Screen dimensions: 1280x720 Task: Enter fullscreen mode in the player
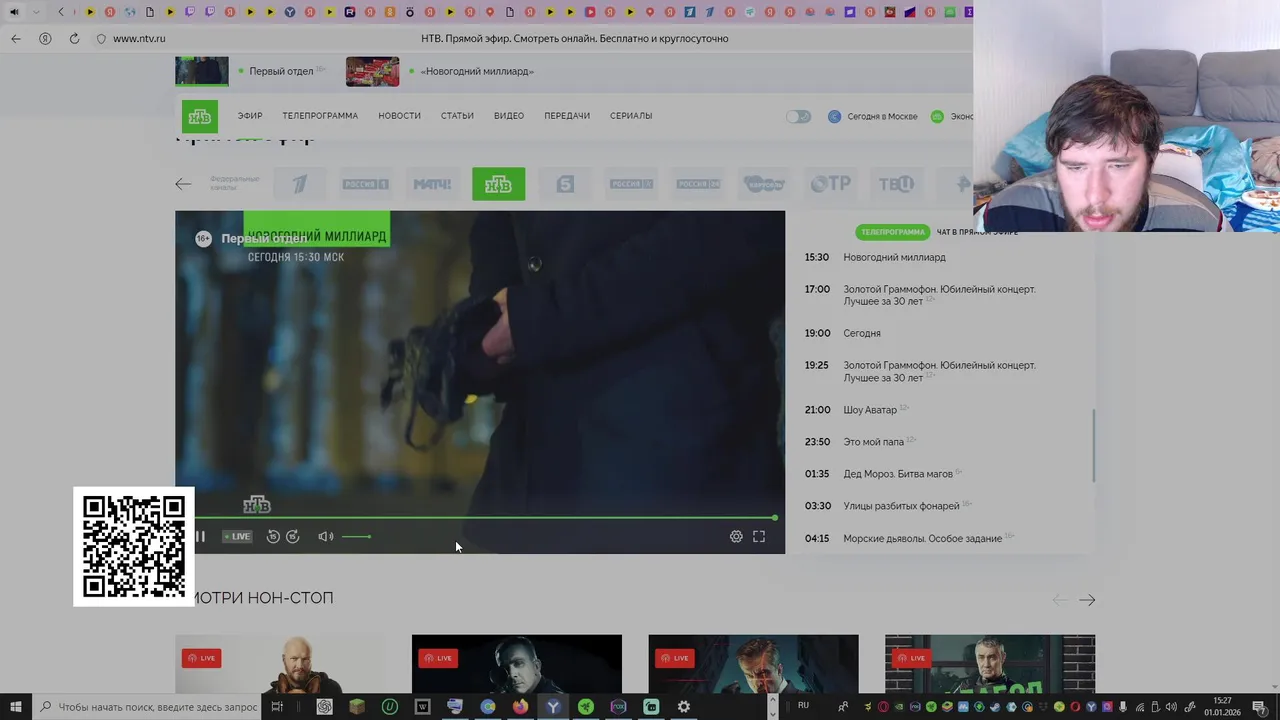(759, 537)
